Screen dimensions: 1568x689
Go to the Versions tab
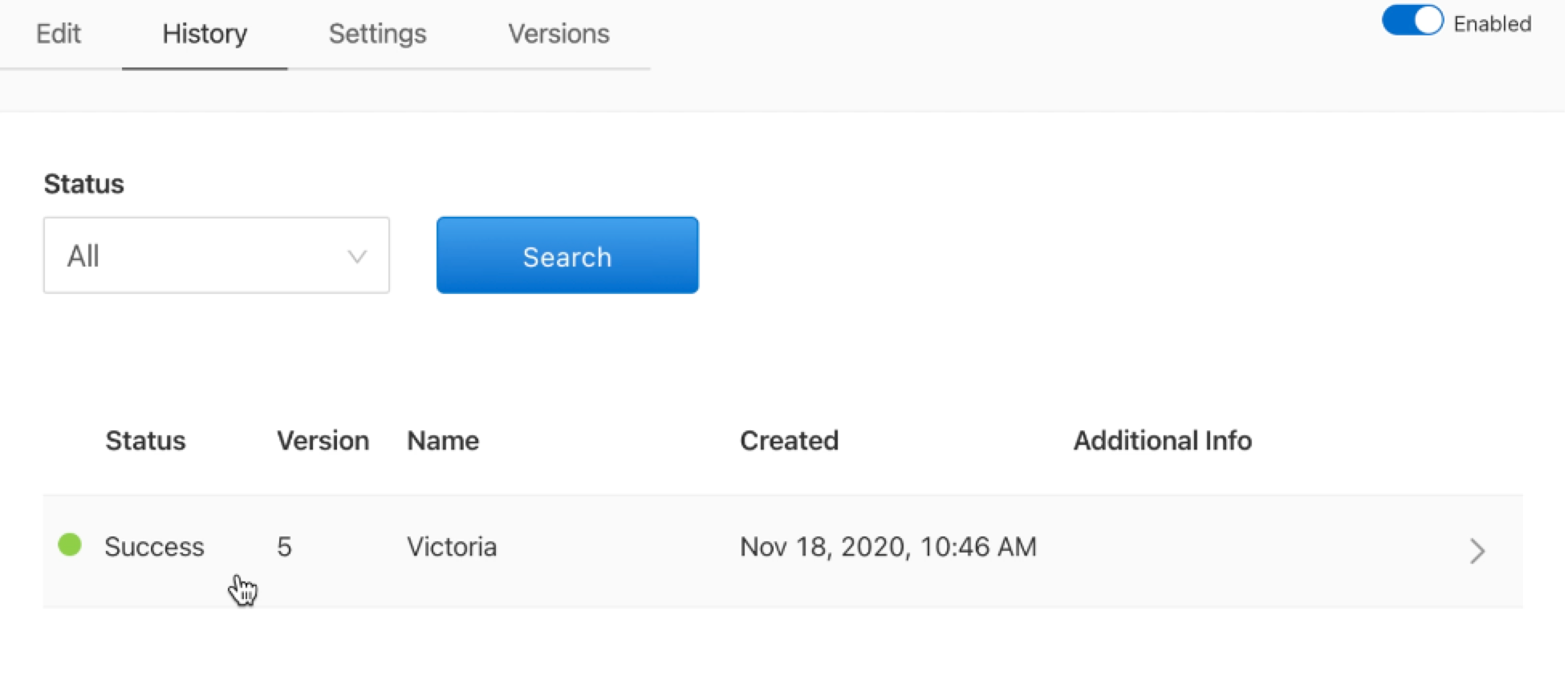[x=559, y=34]
